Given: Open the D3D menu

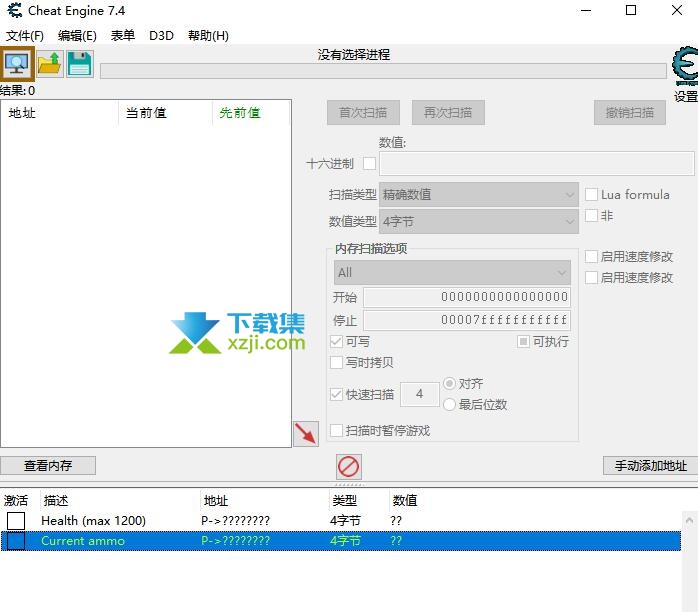Looking at the screenshot, I should click(161, 36).
